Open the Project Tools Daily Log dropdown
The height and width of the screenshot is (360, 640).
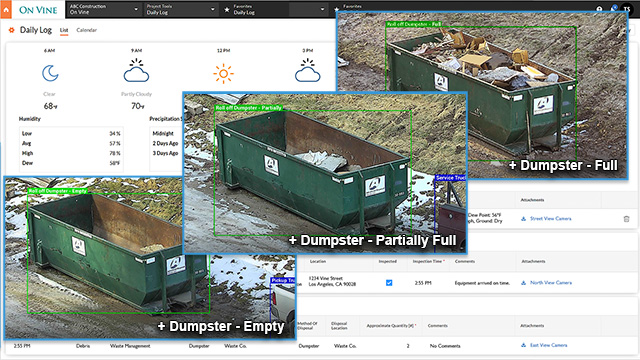(x=181, y=9)
